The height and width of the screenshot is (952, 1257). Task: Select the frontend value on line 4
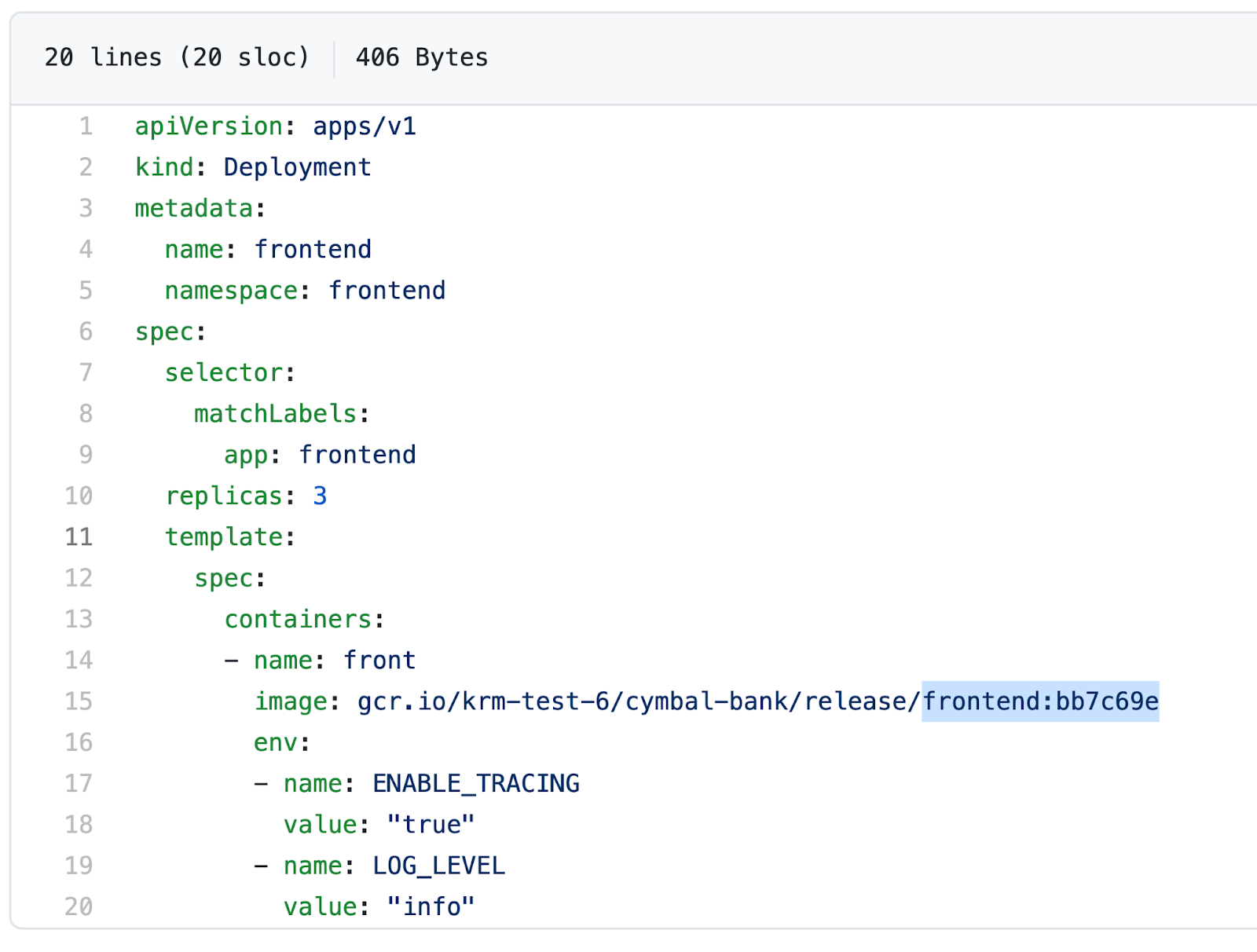coord(312,249)
